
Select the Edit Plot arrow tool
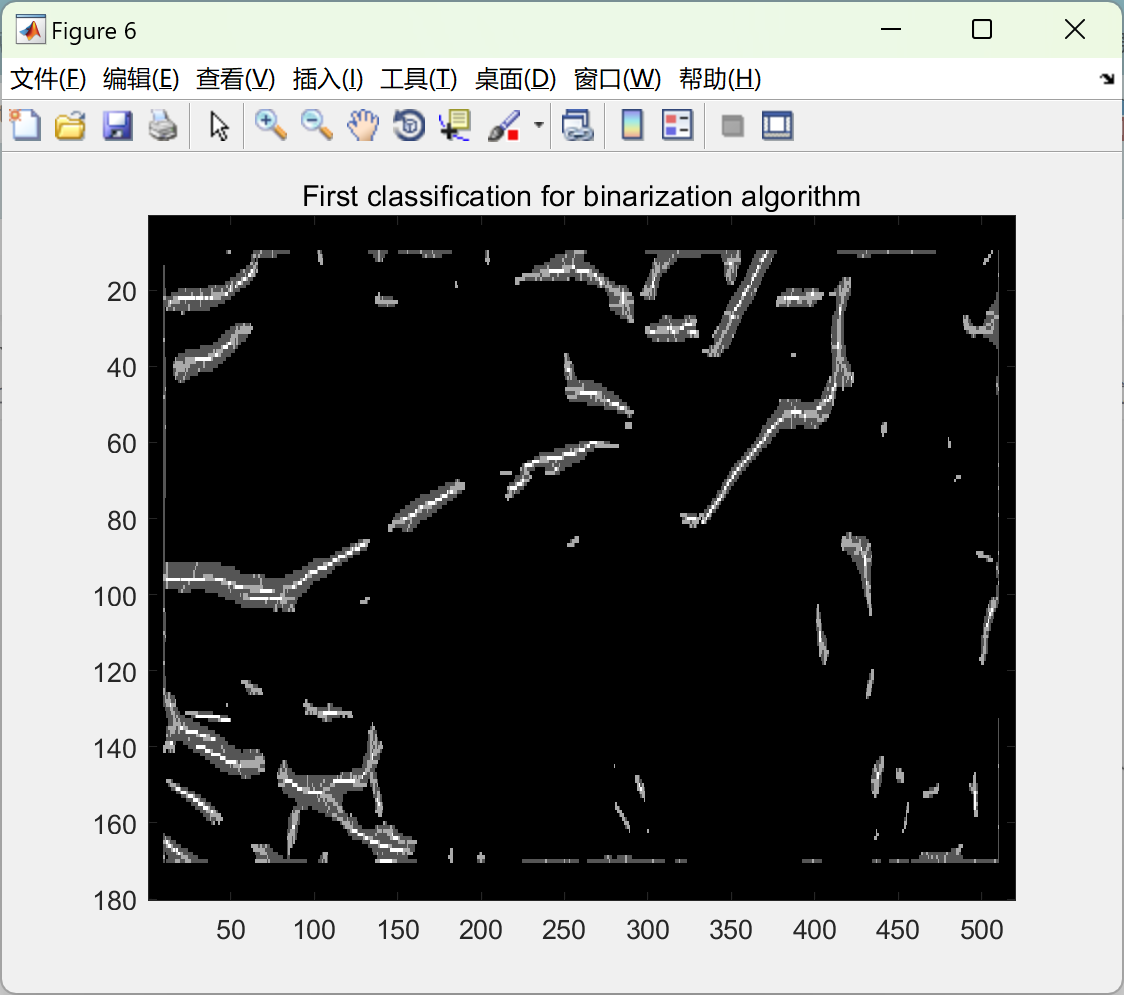pos(219,125)
